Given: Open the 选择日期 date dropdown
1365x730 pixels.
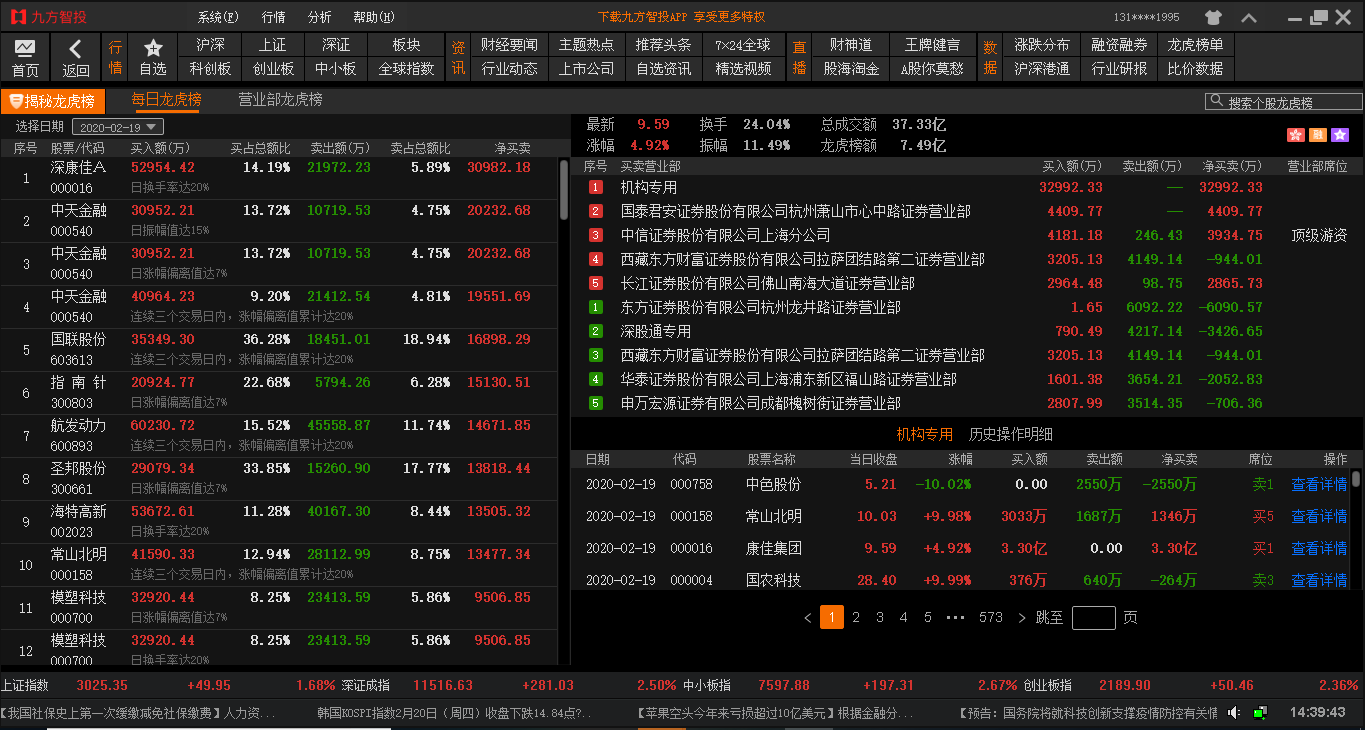Looking at the screenshot, I should [120, 127].
